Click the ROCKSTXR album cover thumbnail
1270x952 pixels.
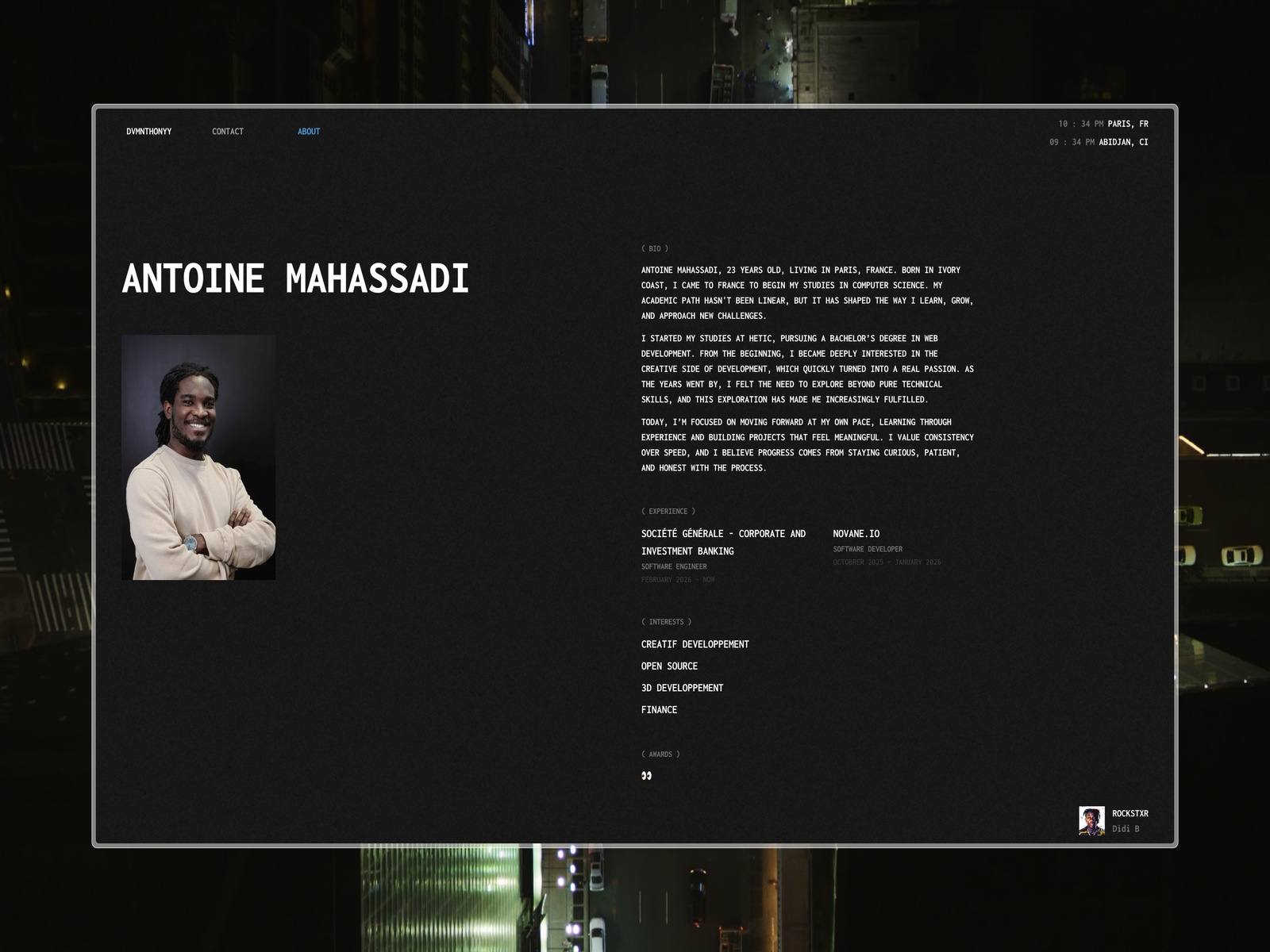[1091, 820]
